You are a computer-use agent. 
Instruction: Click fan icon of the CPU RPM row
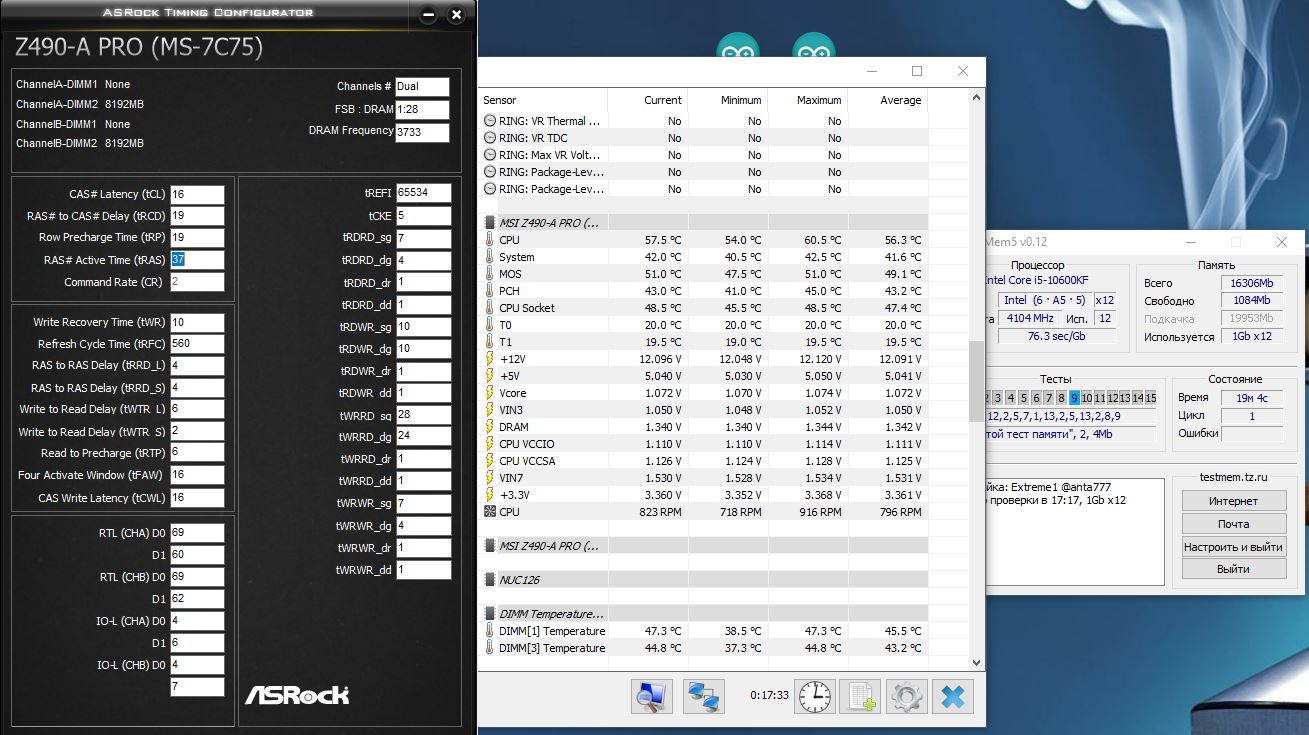tap(490, 512)
